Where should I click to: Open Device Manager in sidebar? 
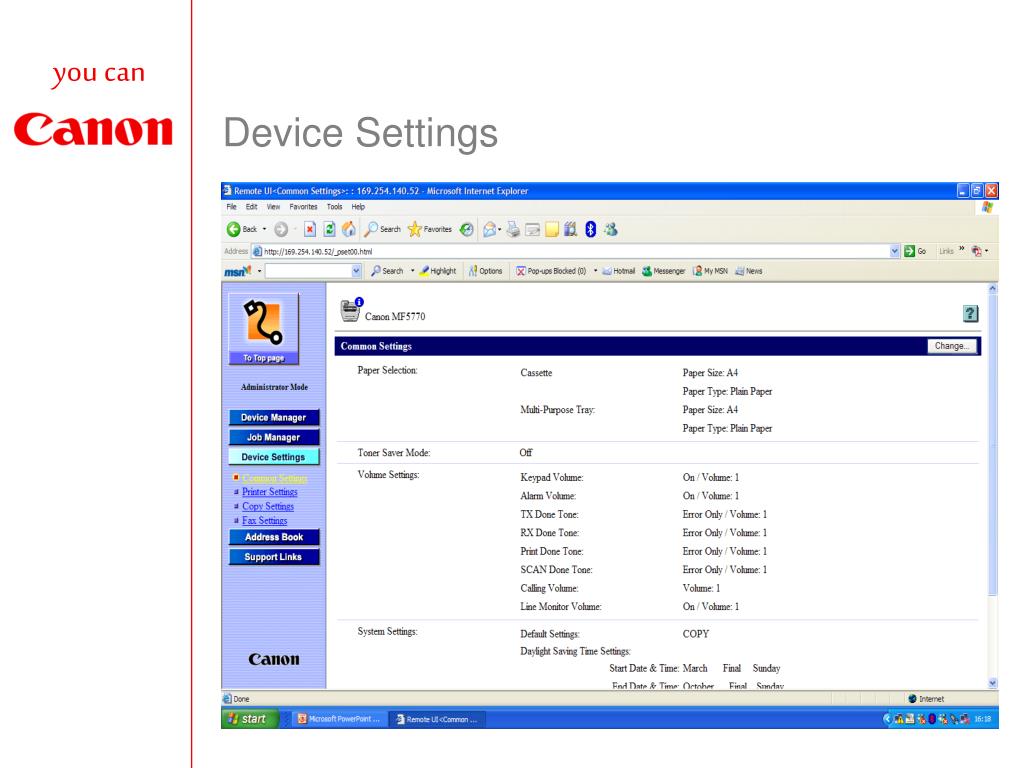(274, 417)
